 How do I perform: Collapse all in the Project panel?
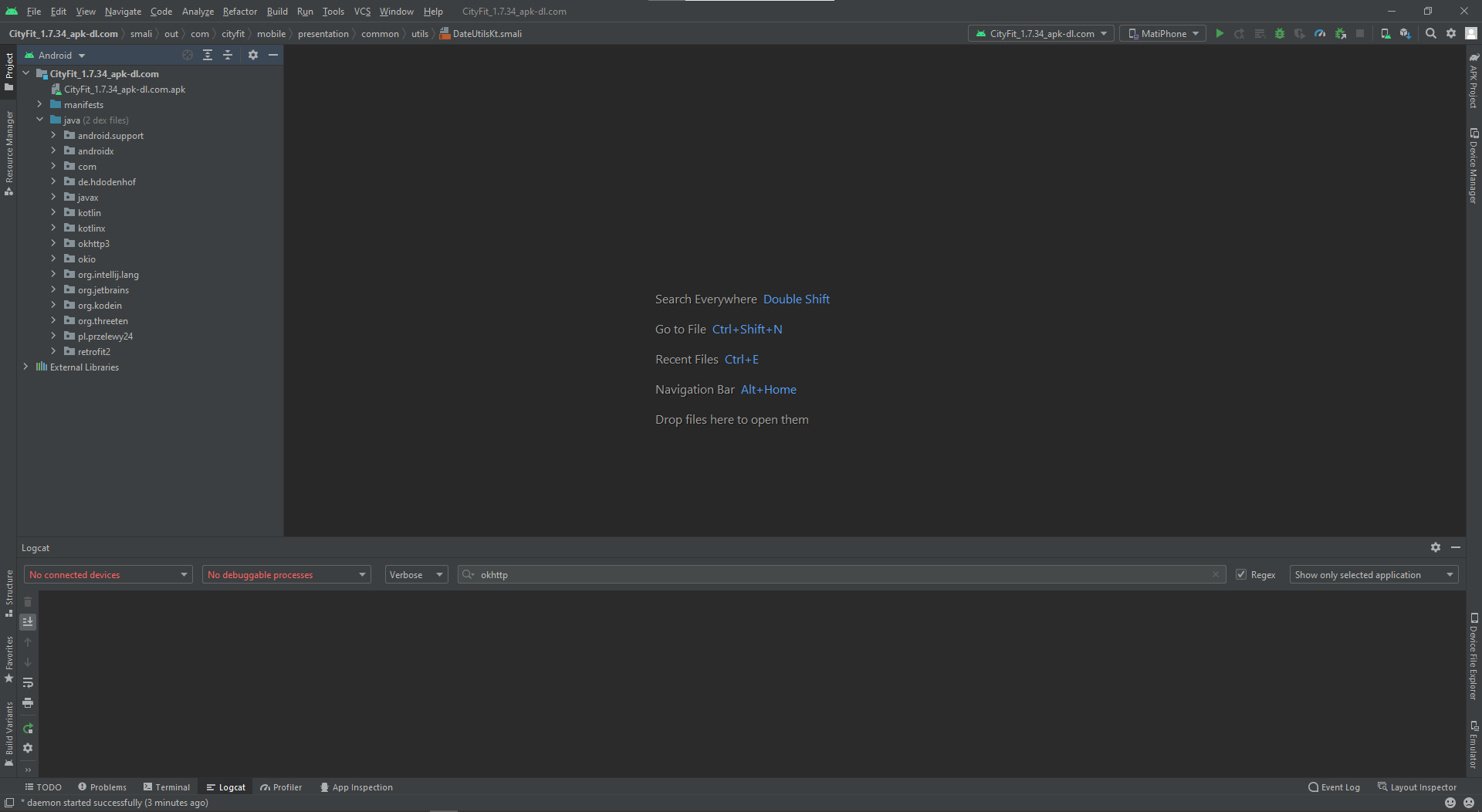pos(228,56)
